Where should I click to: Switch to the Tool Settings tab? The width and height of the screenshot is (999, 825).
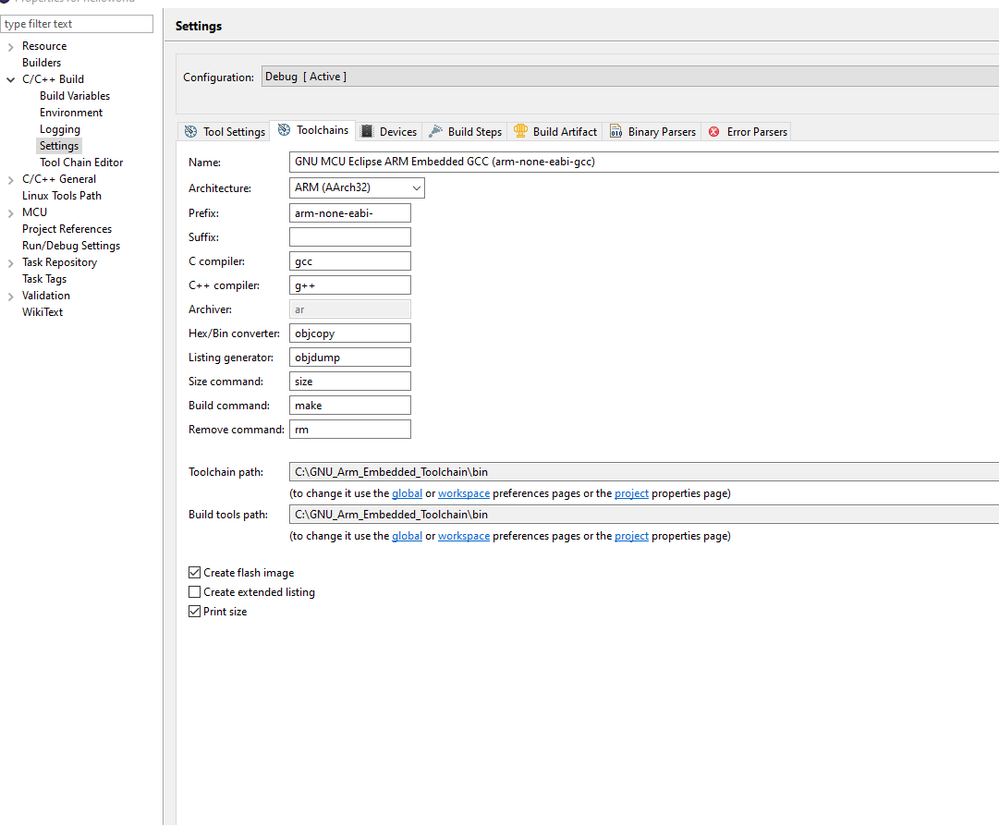(224, 132)
